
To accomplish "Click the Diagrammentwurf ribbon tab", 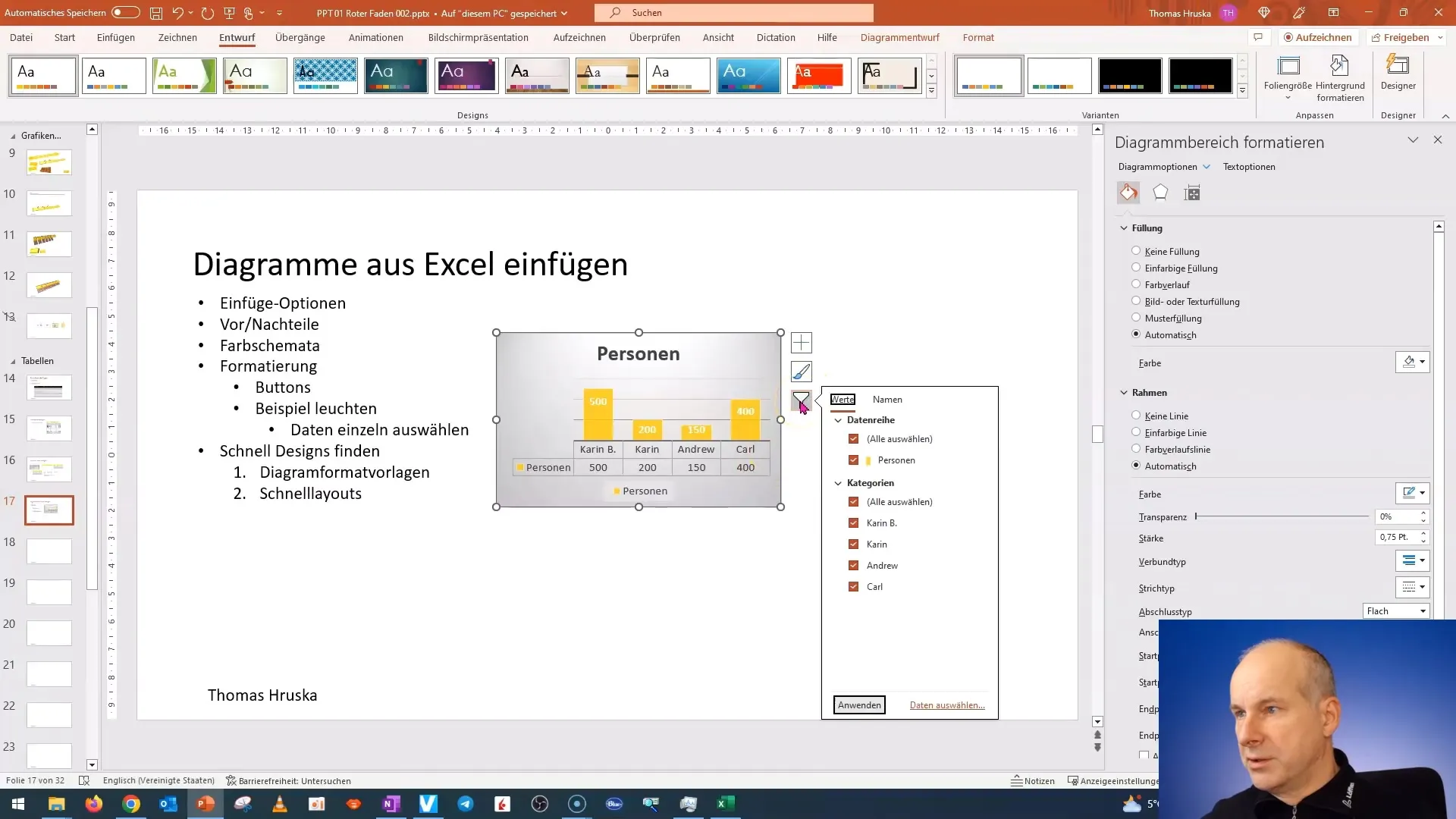I will pos(900,37).
